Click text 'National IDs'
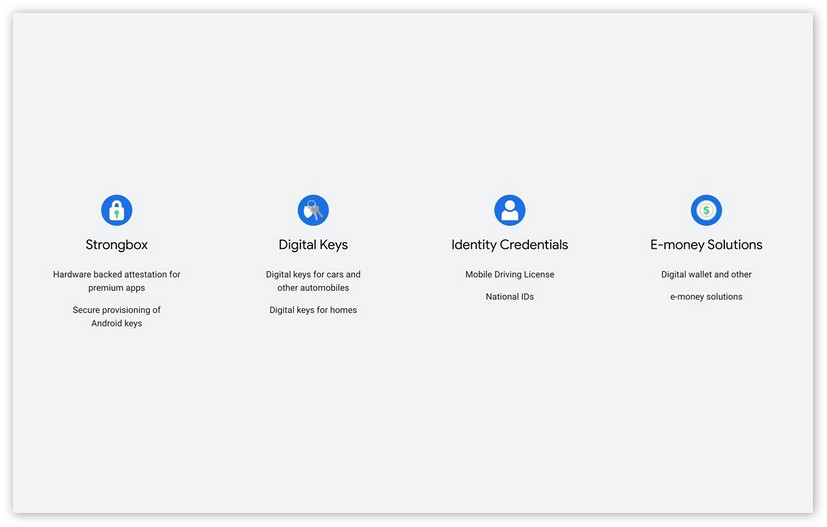The height and width of the screenshot is (527, 827). coord(509,296)
